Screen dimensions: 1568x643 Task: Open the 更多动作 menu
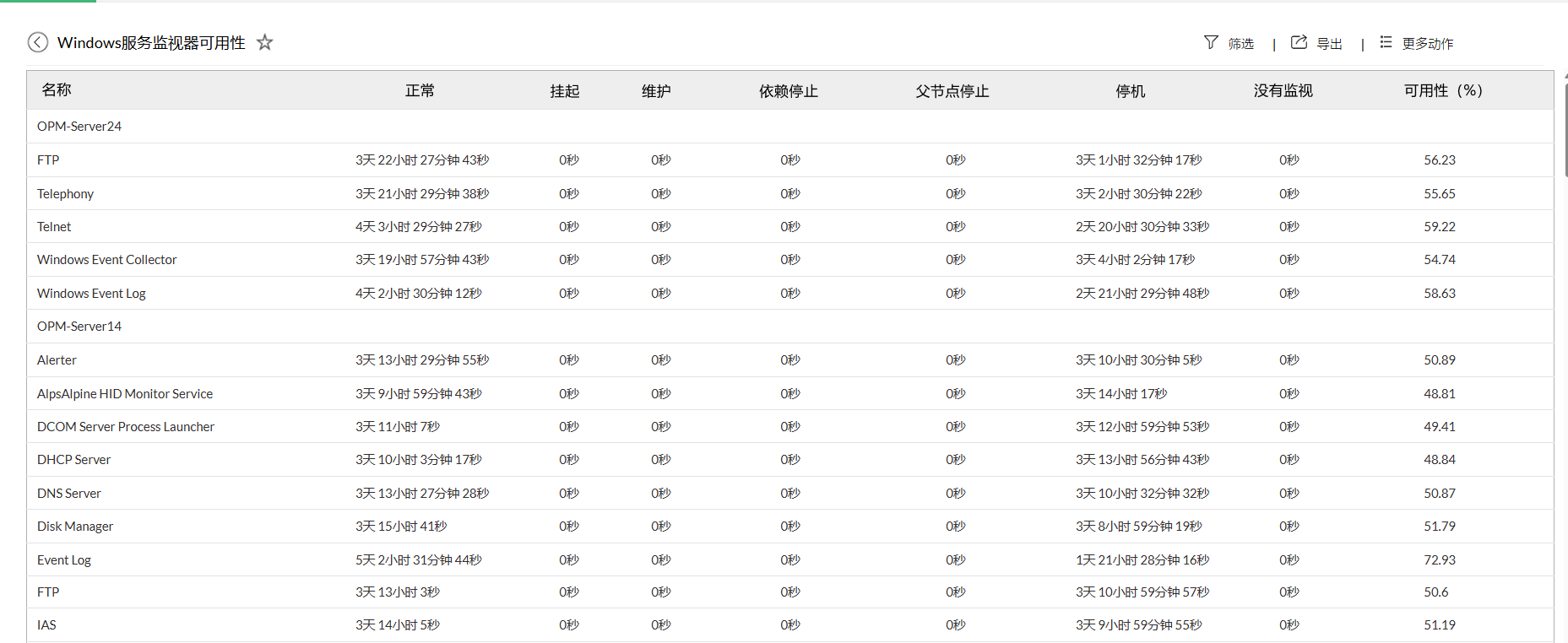[x=1427, y=44]
